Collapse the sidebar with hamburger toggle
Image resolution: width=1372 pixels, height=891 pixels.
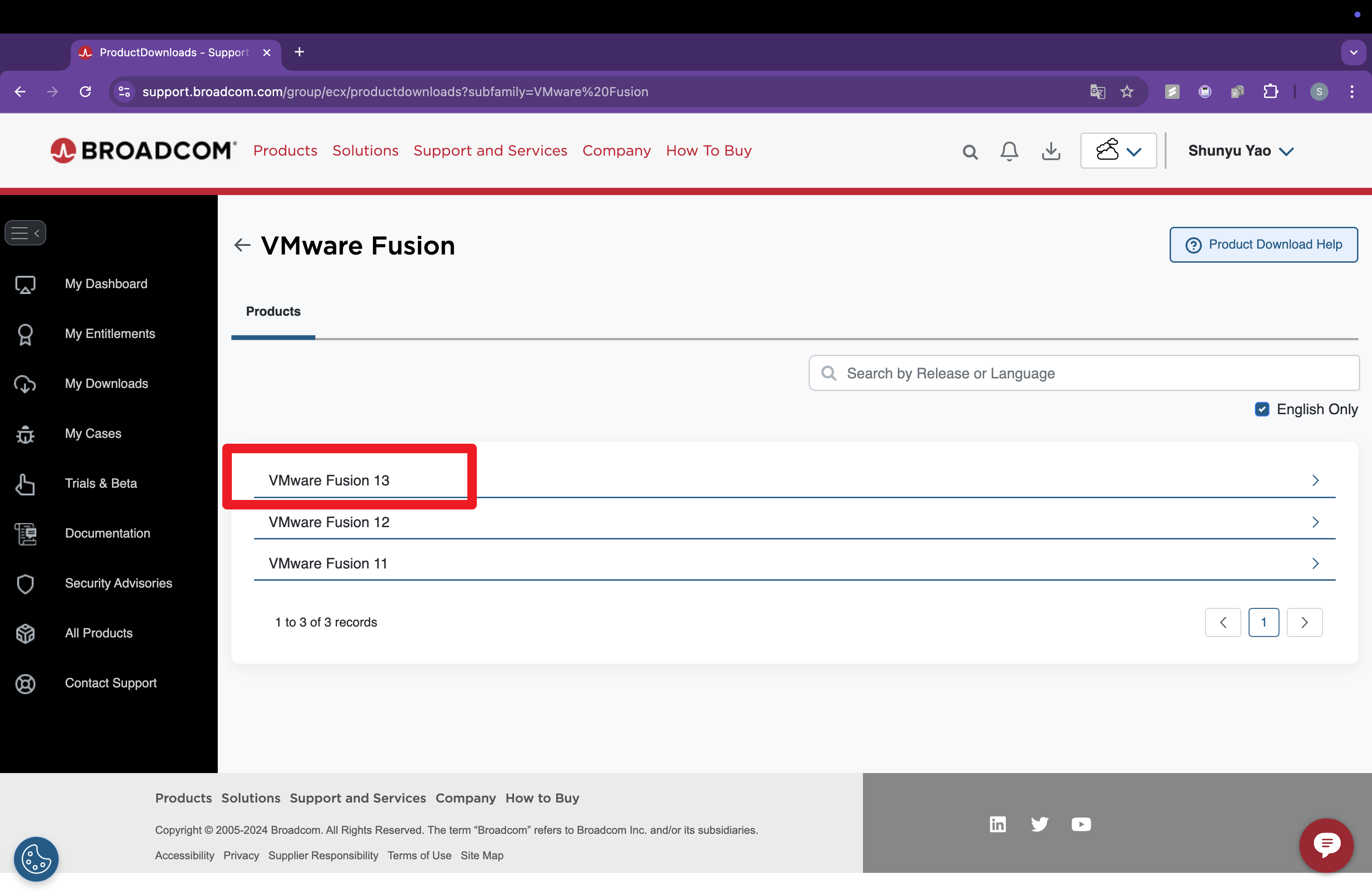click(25, 233)
